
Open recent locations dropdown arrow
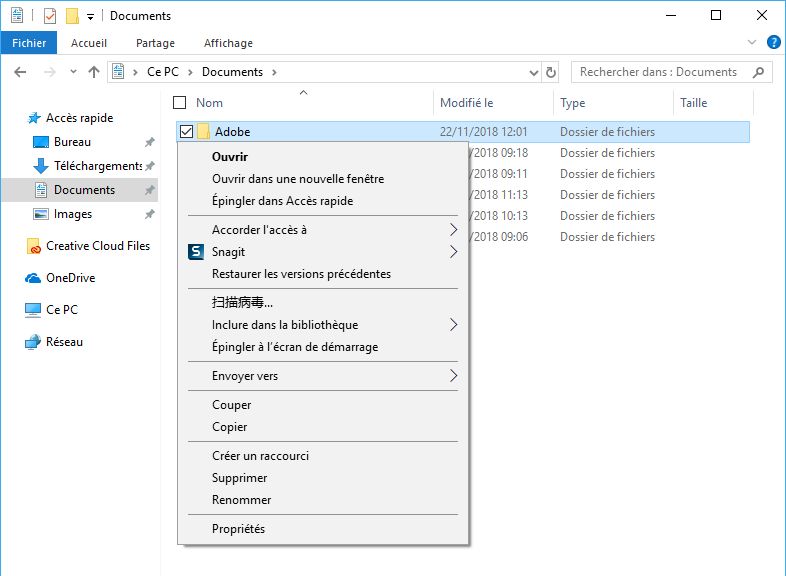73,72
